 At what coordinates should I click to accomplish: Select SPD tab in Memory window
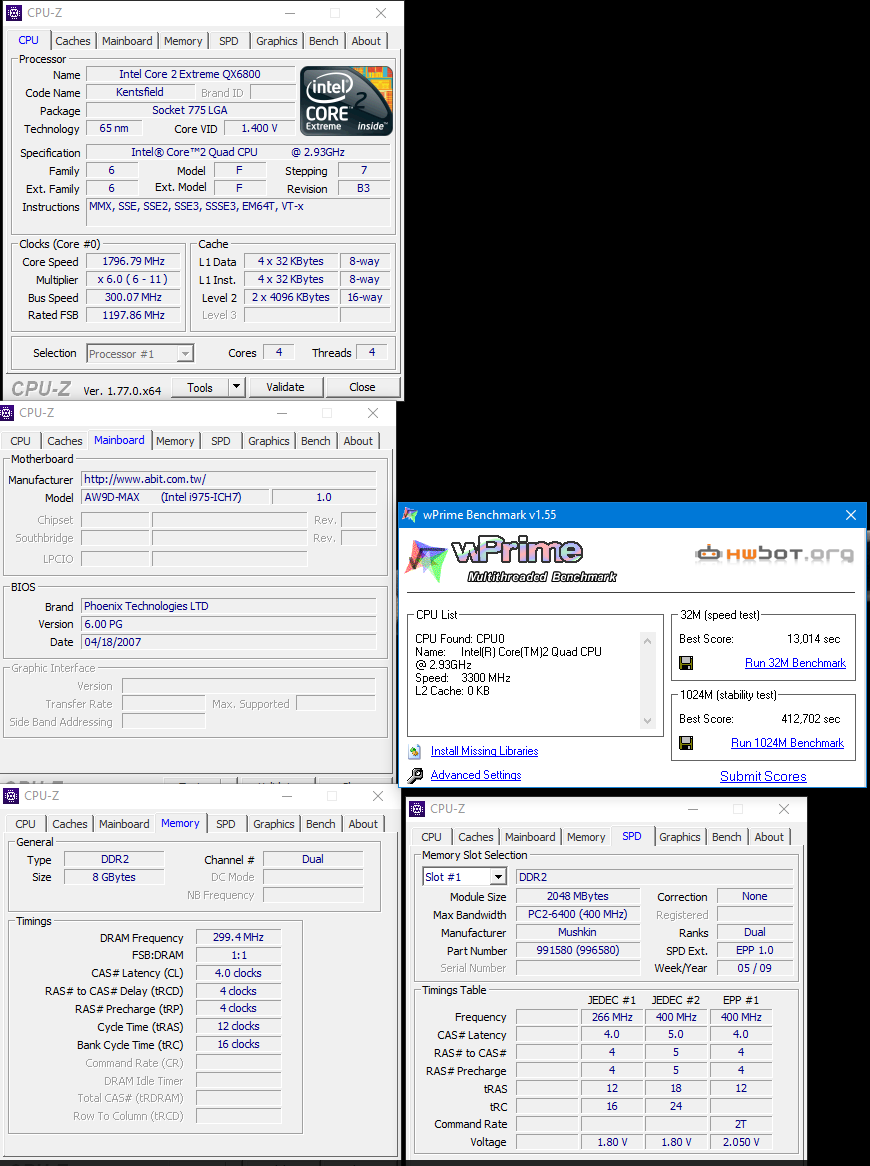click(x=225, y=824)
